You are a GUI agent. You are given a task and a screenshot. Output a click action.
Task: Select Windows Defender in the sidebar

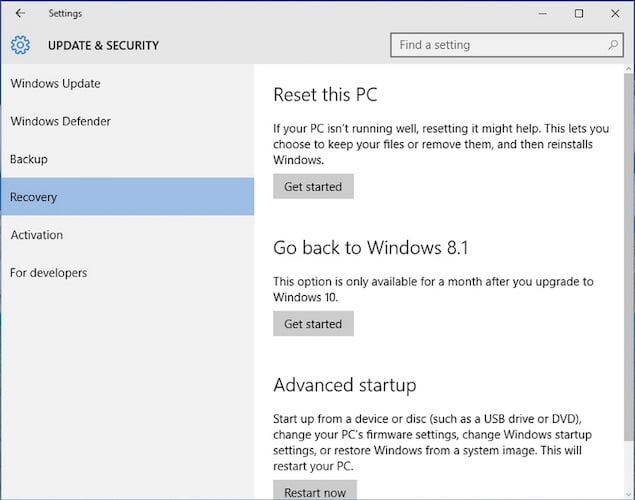click(60, 122)
